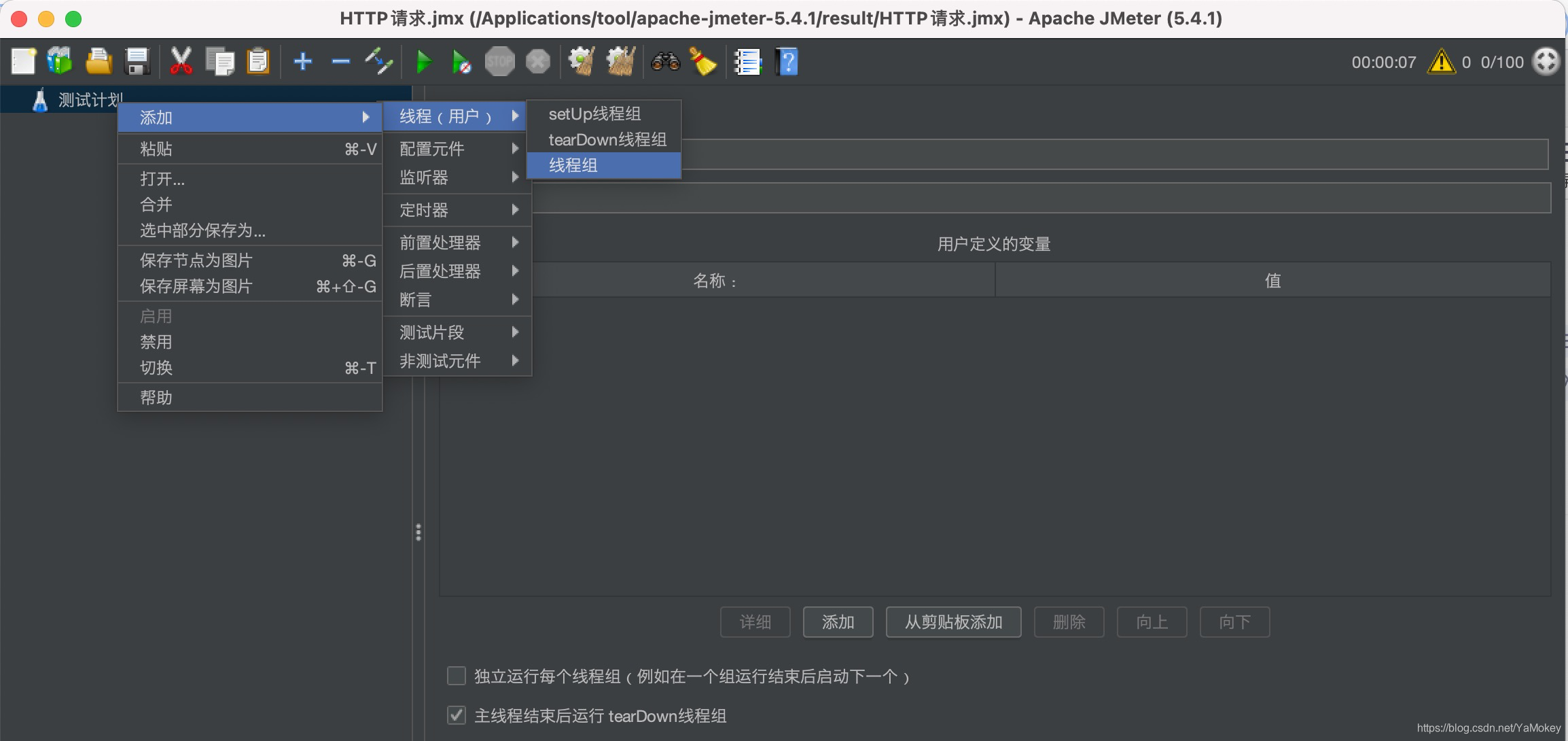This screenshot has height=741, width=1568.
Task: Reset search with the broom icon
Action: click(703, 62)
